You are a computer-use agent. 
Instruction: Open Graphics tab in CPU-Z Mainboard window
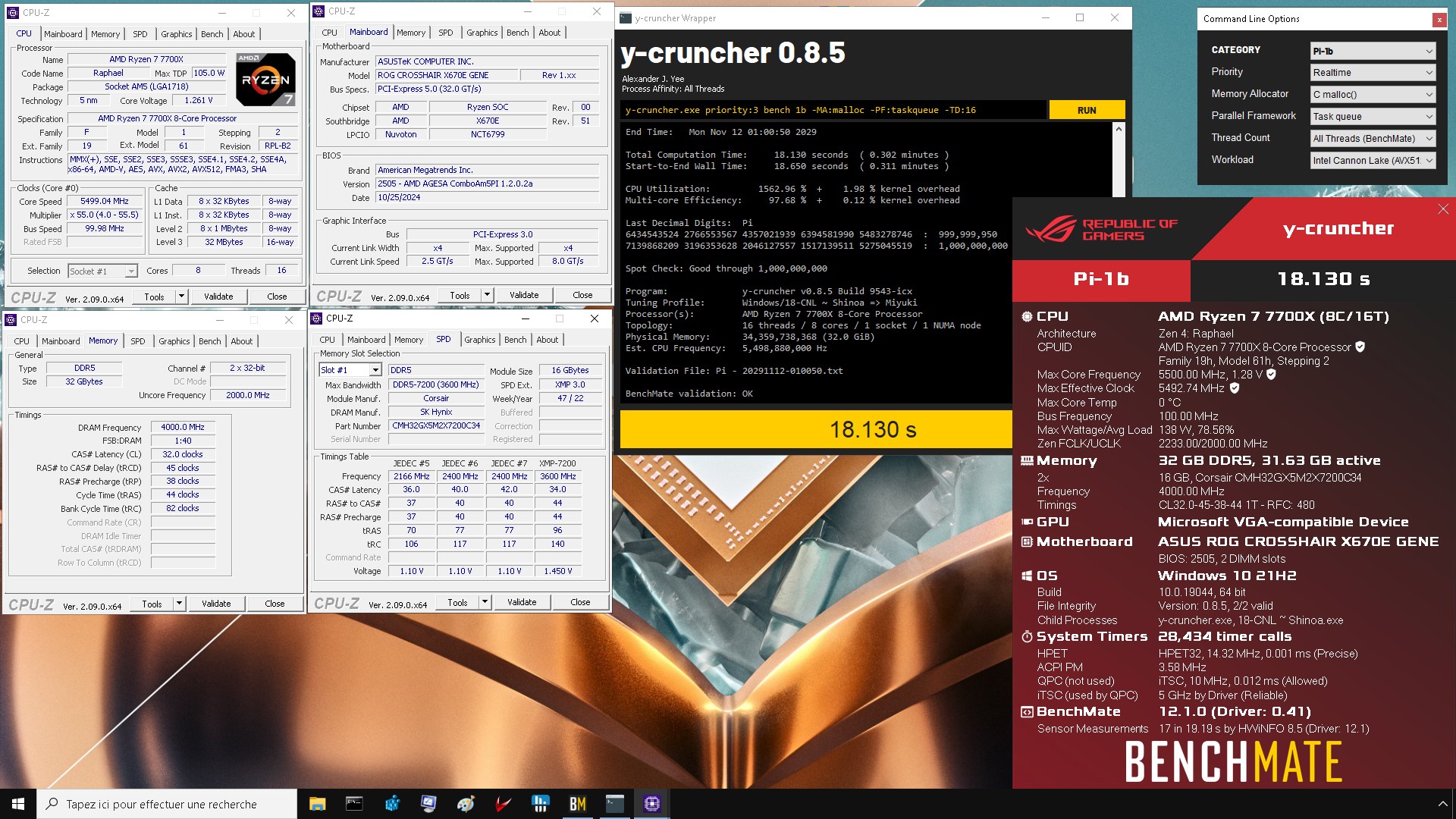482,33
